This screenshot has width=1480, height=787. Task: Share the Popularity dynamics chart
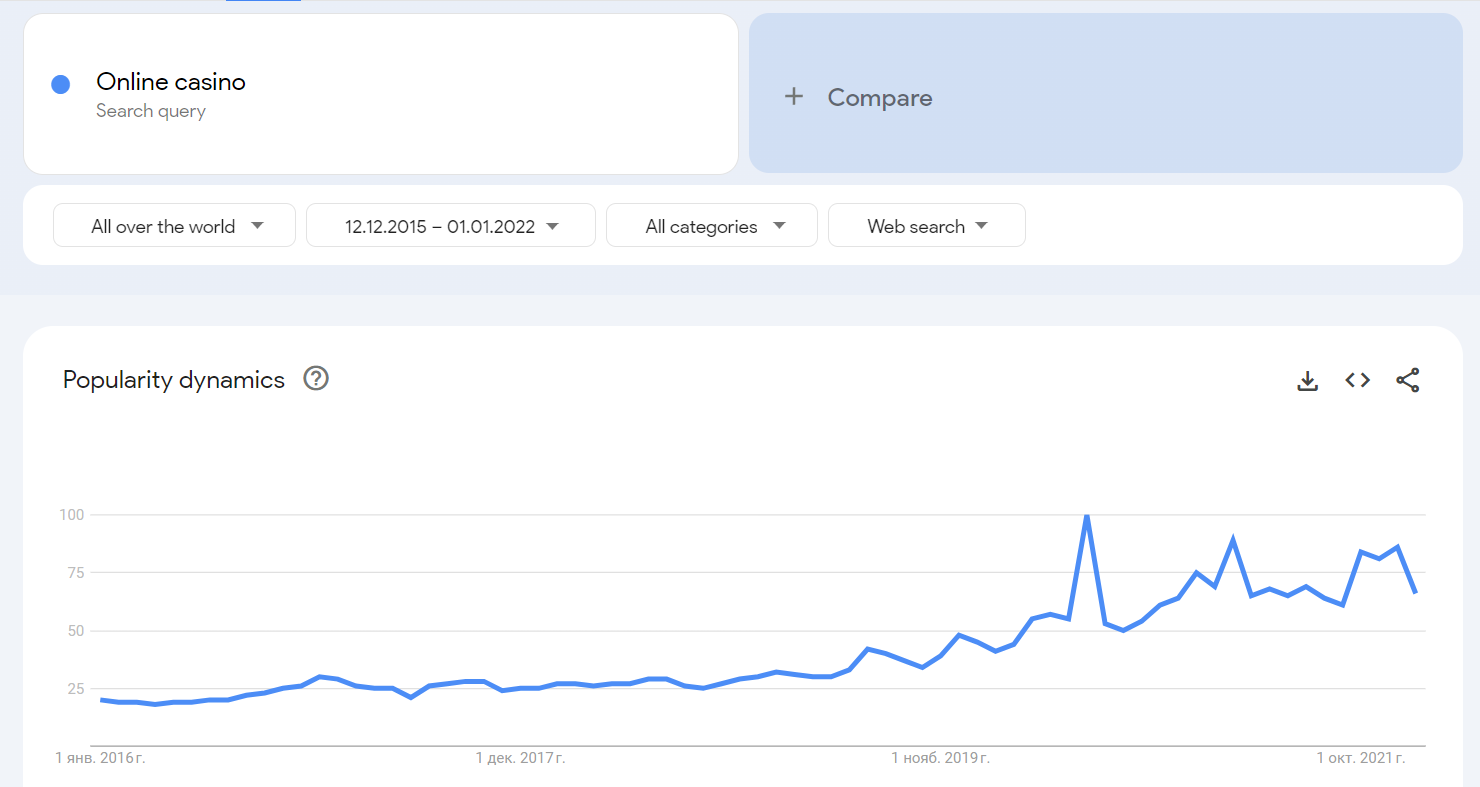1407,380
